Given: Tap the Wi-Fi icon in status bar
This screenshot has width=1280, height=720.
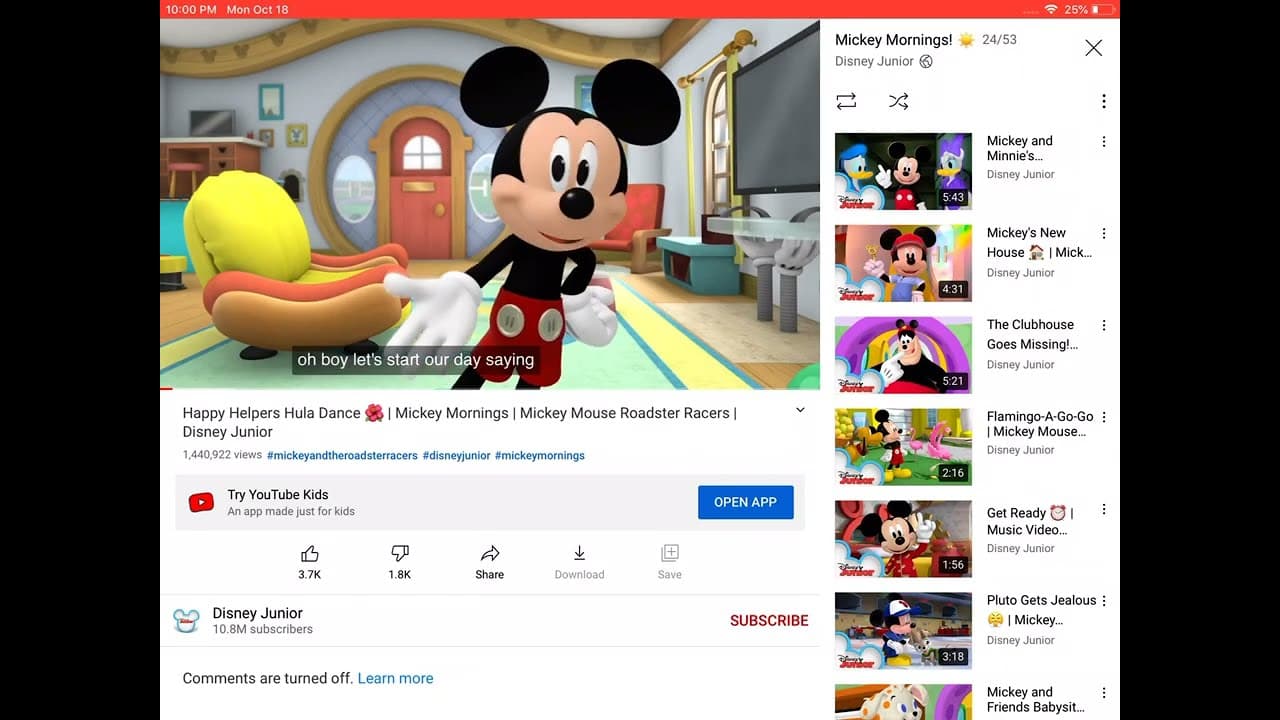Looking at the screenshot, I should pos(1051,9).
